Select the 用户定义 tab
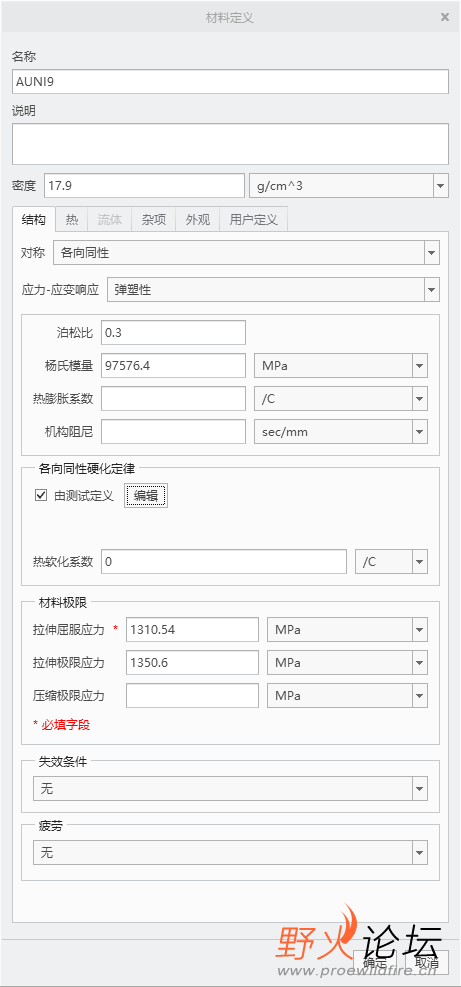The width and height of the screenshot is (461, 987). [253, 220]
